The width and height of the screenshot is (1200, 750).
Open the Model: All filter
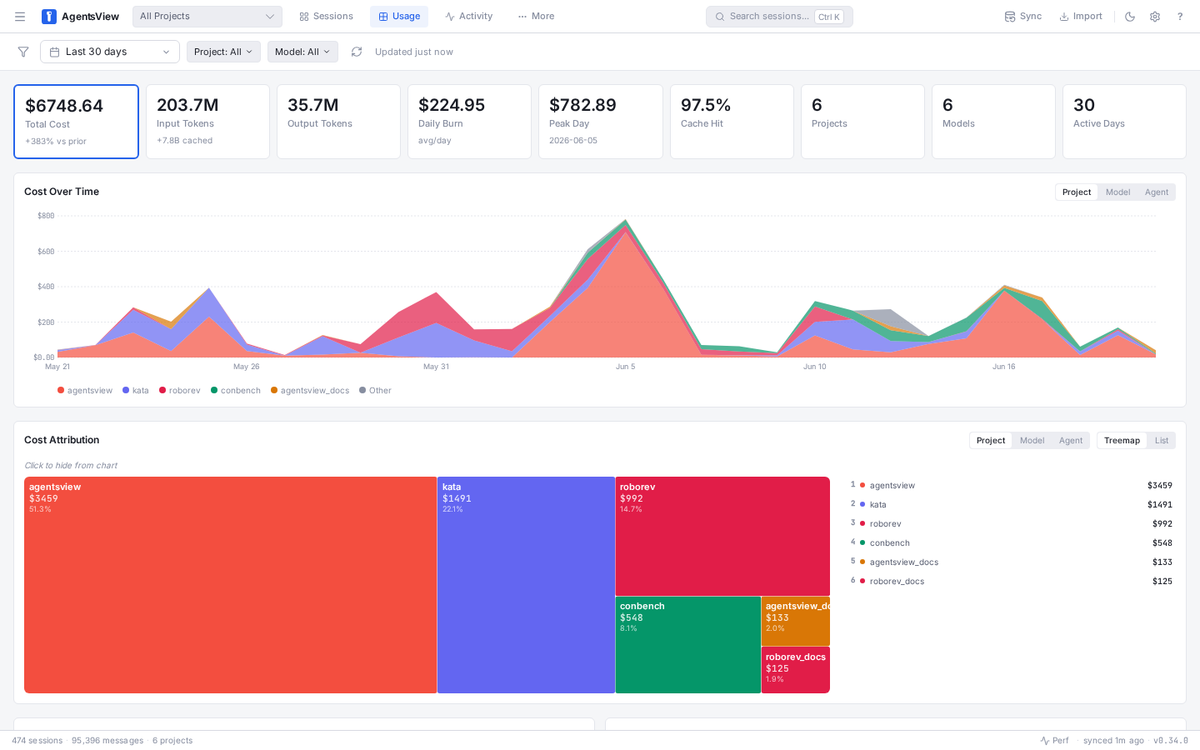coord(302,52)
